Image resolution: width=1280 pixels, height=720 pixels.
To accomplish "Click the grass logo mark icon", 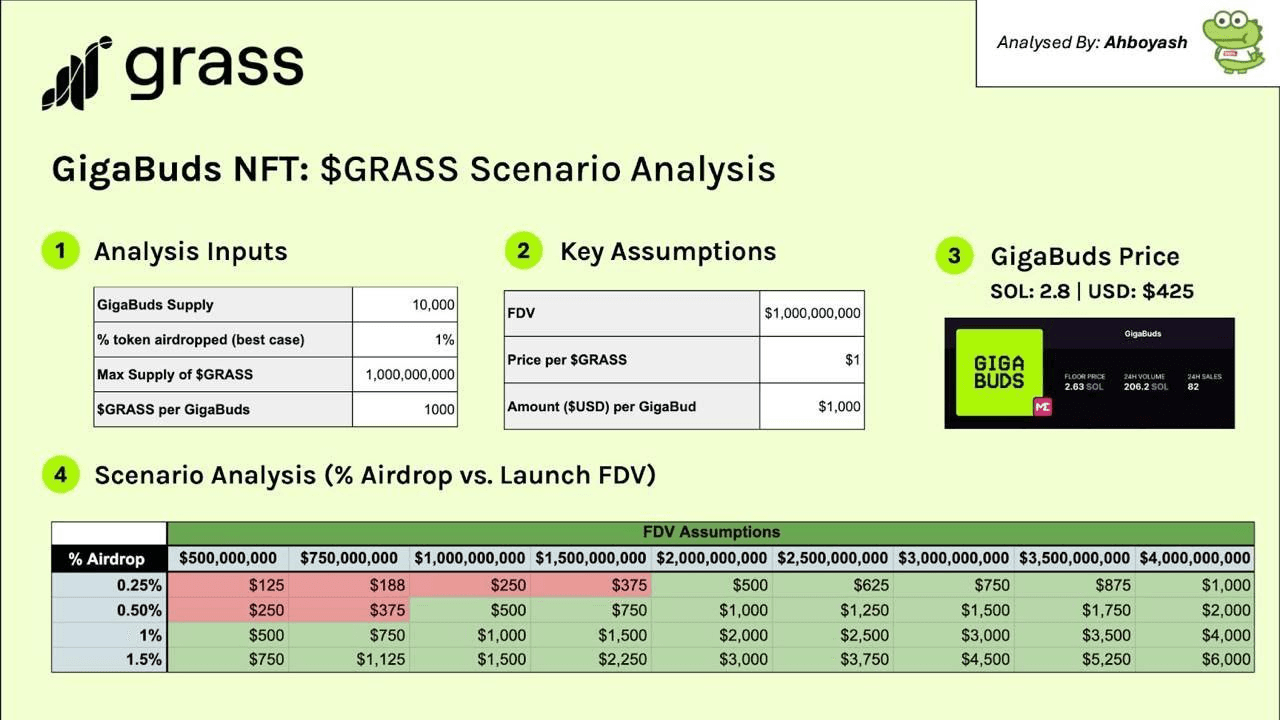I will tap(76, 73).
